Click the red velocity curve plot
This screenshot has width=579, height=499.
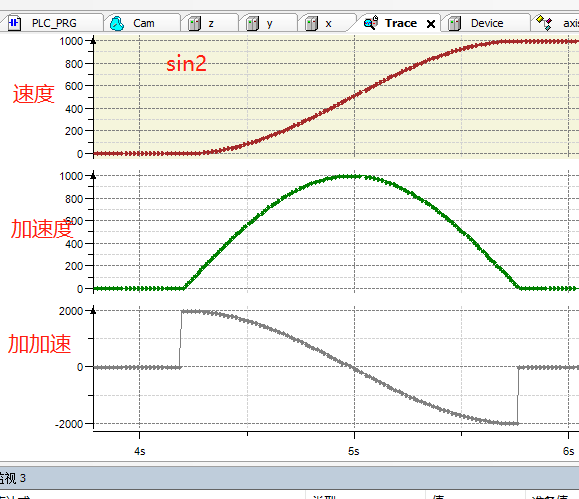click(x=336, y=98)
